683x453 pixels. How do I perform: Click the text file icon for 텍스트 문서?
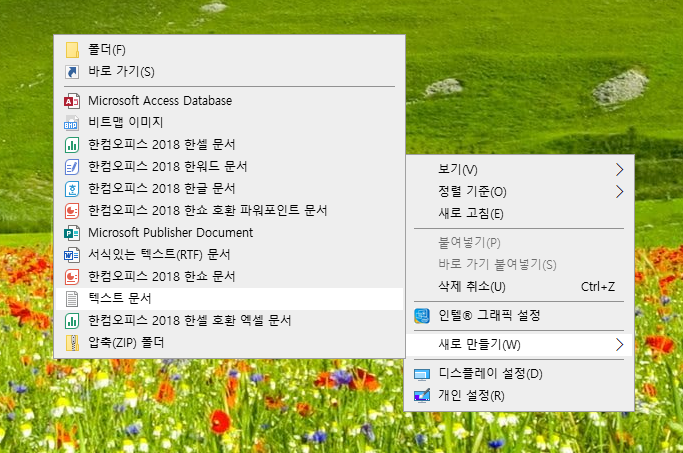[72, 299]
